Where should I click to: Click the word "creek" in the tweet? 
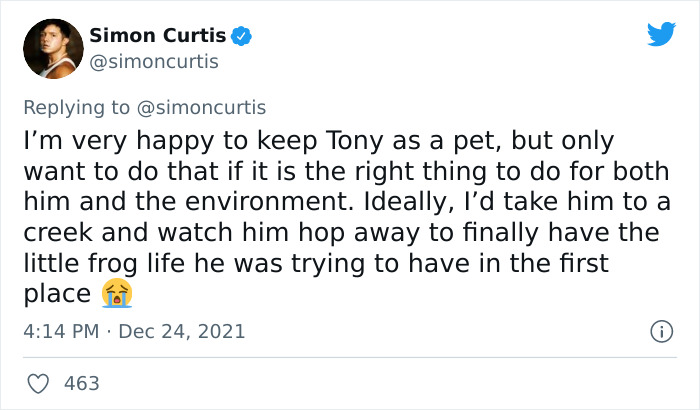click(x=53, y=233)
